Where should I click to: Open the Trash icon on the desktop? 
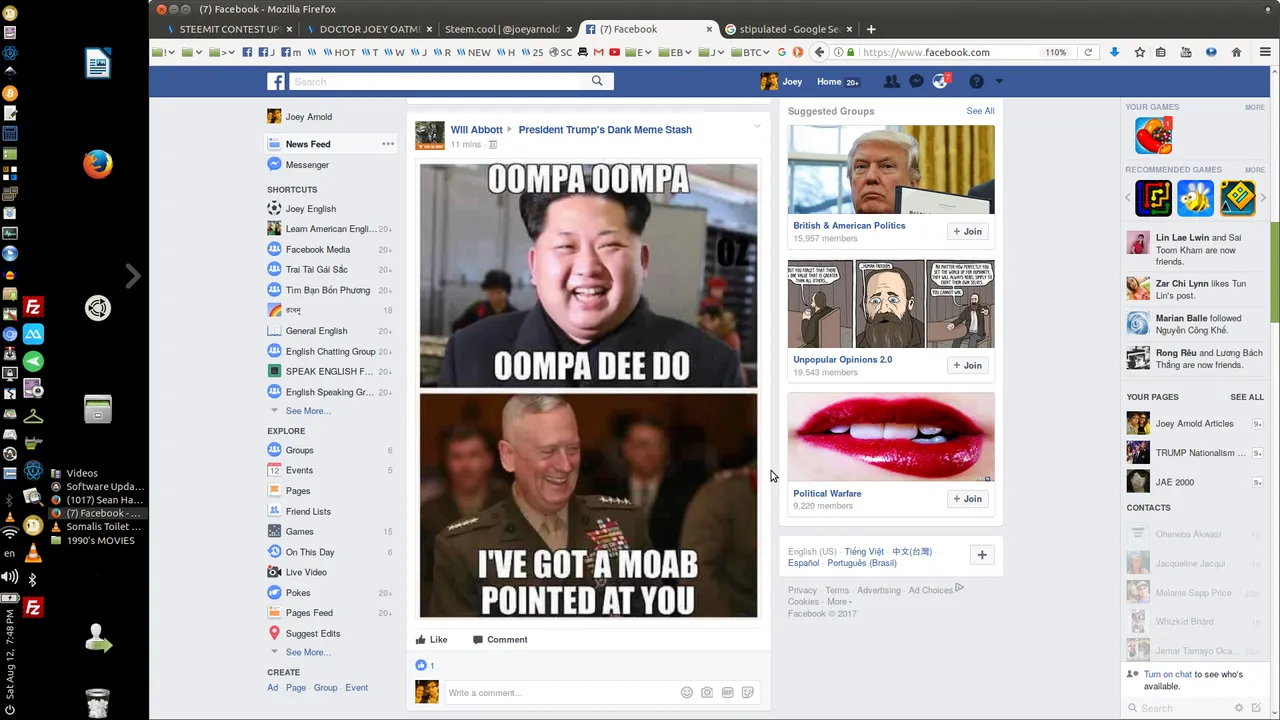pyautogui.click(x=97, y=702)
